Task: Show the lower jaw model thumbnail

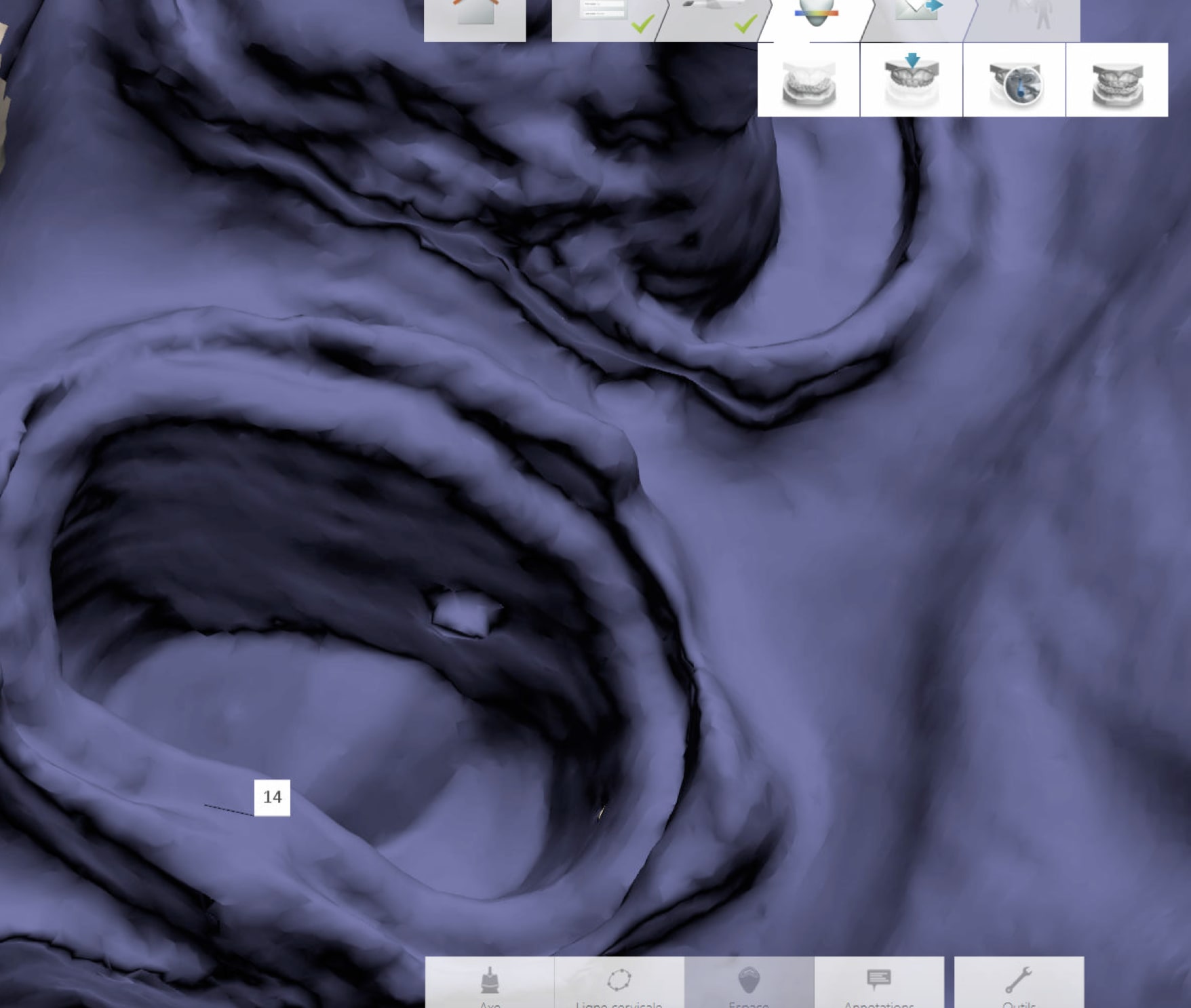Action: click(808, 81)
